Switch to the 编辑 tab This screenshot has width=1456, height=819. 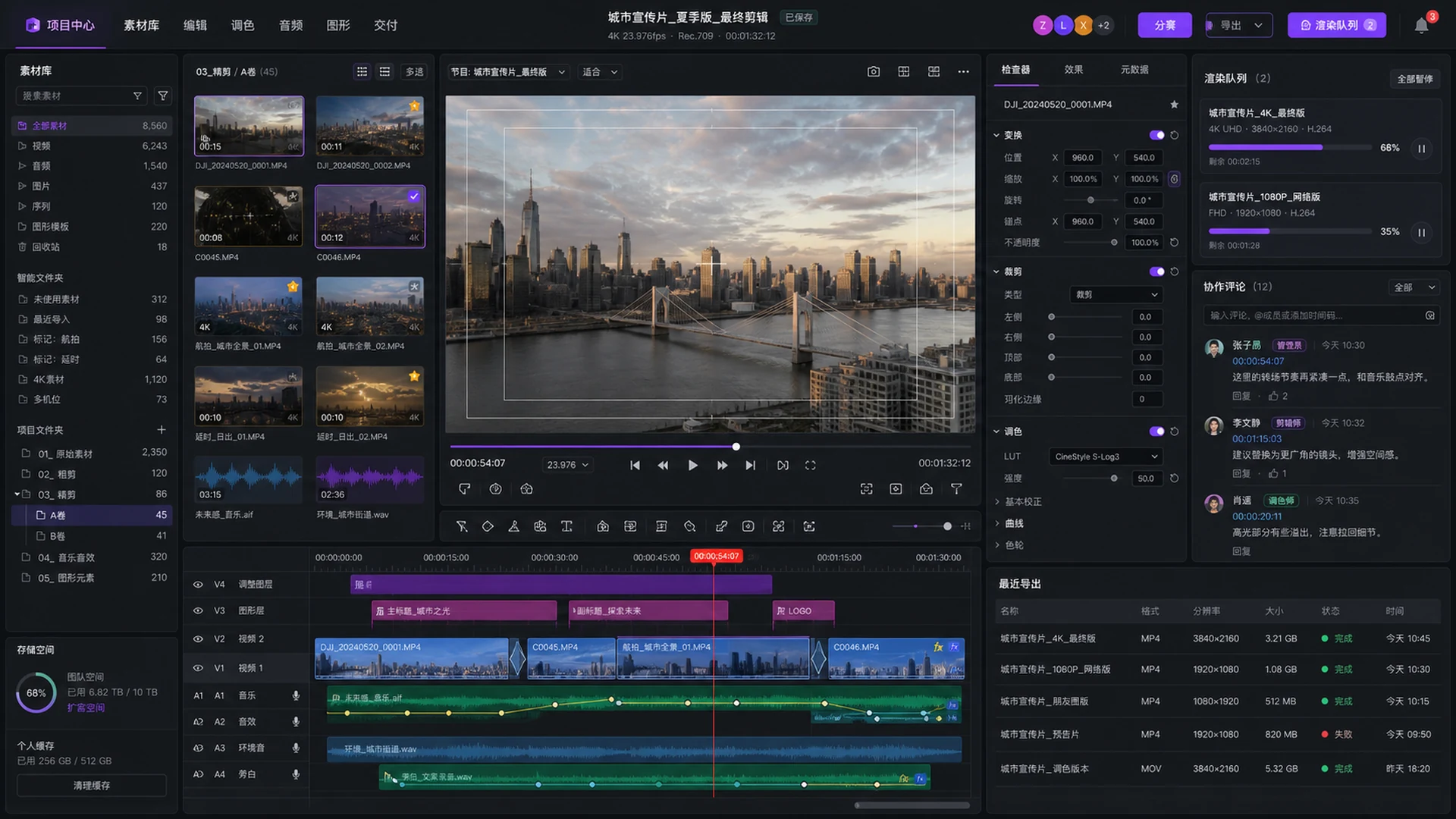[x=195, y=26]
